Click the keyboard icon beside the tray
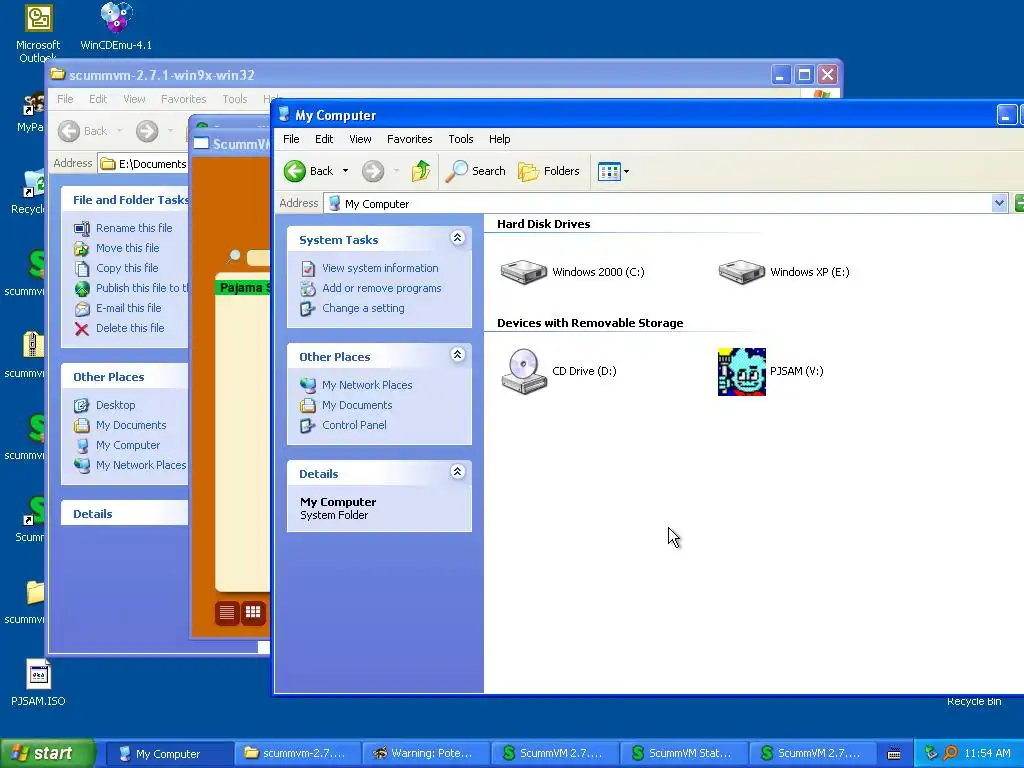Viewport: 1024px width, 768px height. coord(894,754)
